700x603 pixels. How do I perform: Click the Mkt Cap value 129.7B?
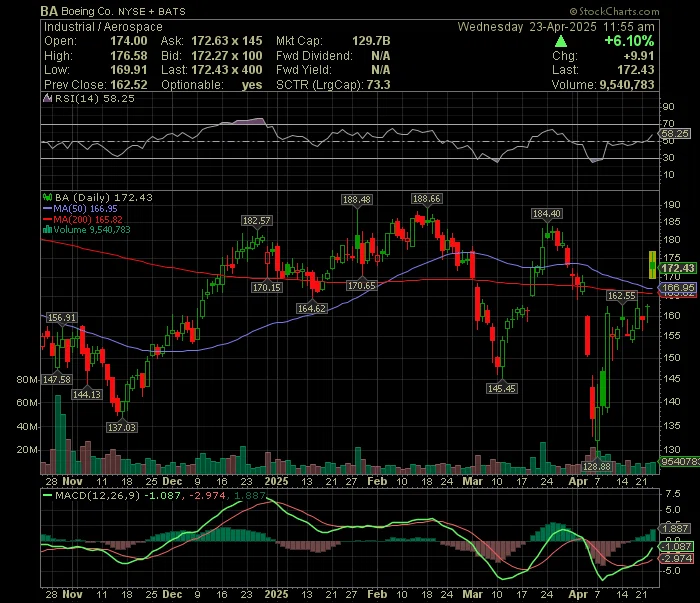point(371,41)
